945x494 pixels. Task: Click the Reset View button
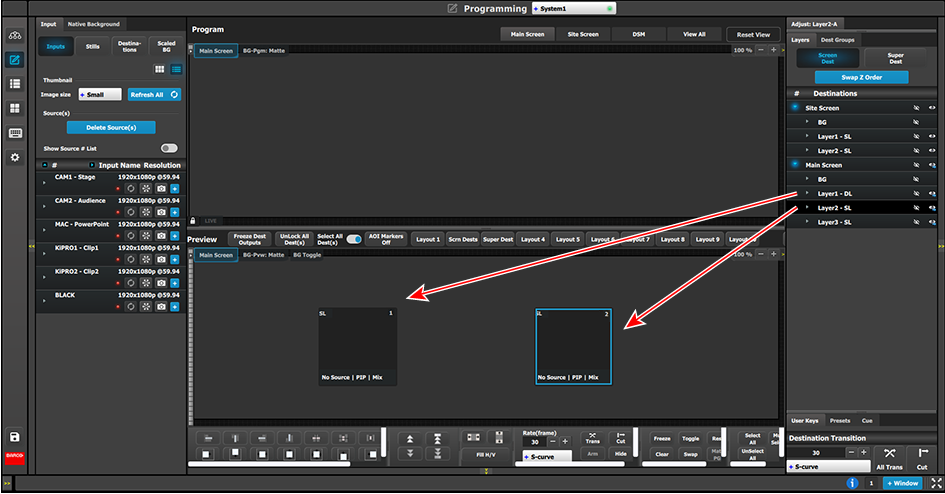point(753,34)
